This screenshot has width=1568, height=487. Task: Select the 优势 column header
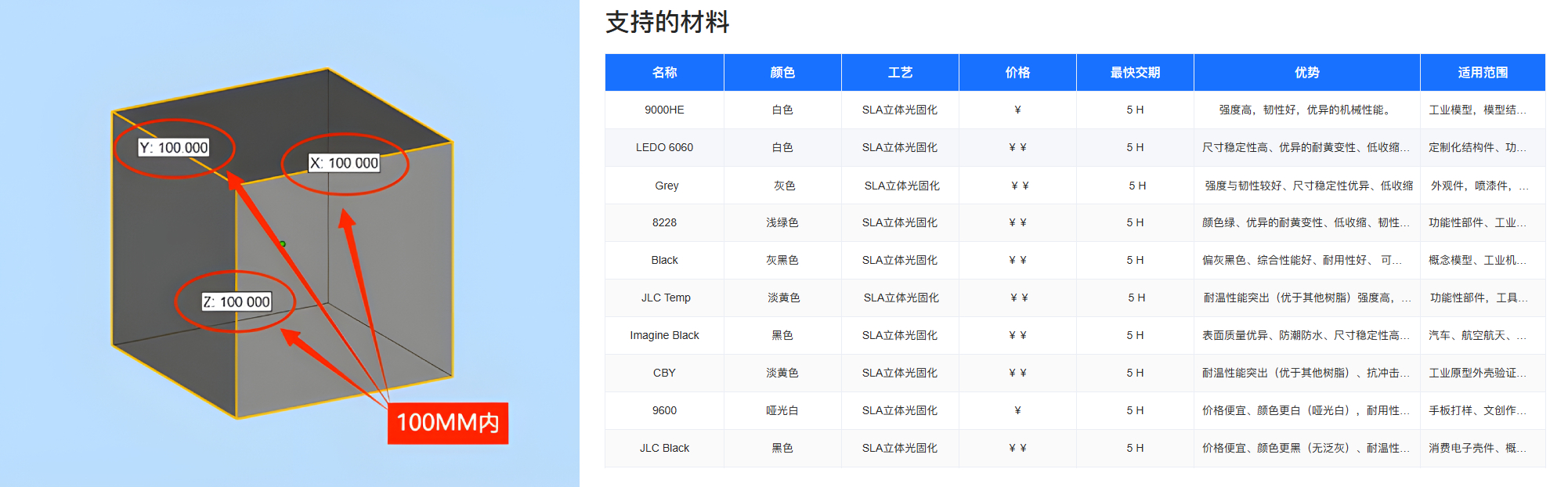(1306, 73)
